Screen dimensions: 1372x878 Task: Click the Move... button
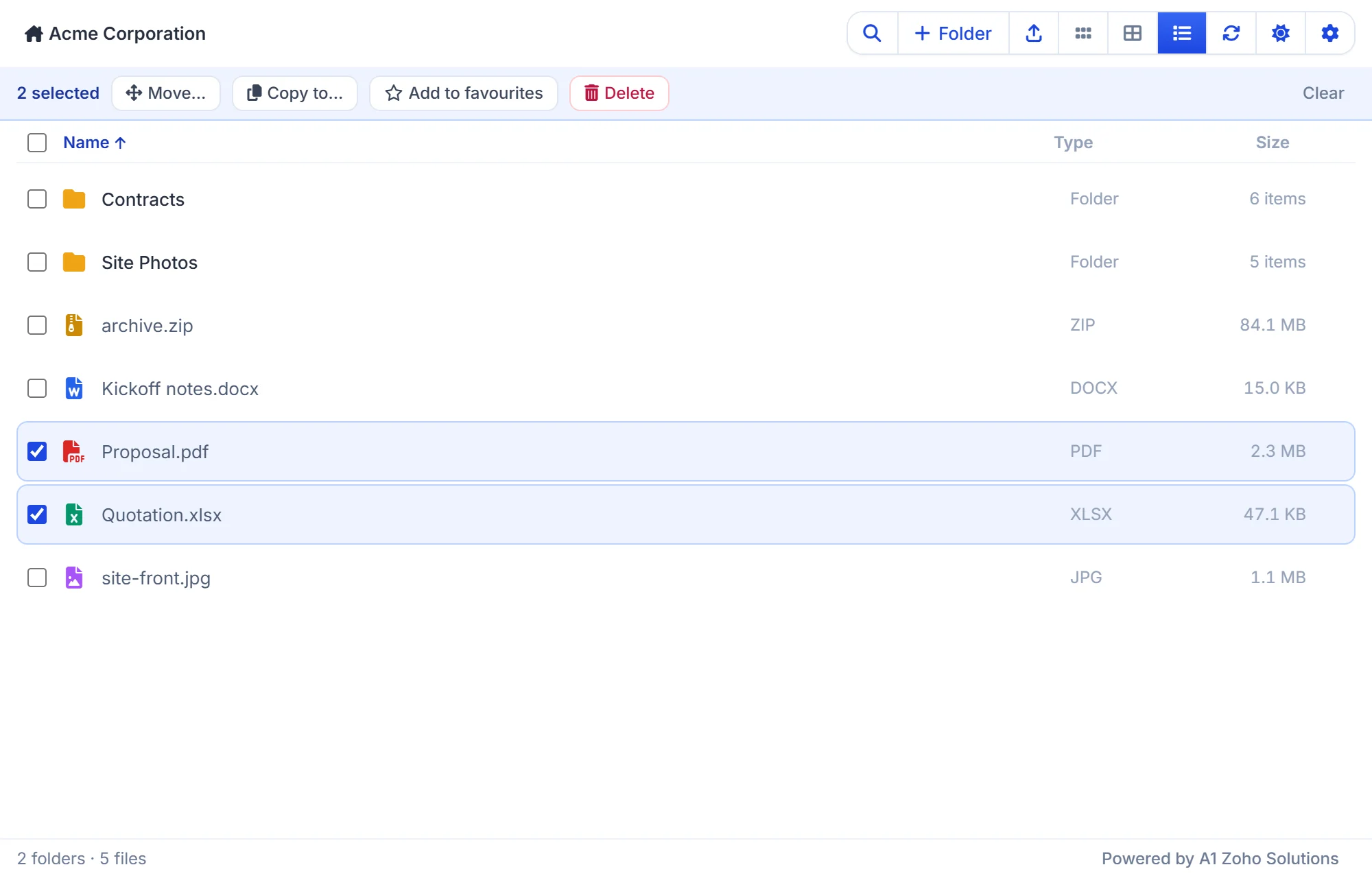166,93
